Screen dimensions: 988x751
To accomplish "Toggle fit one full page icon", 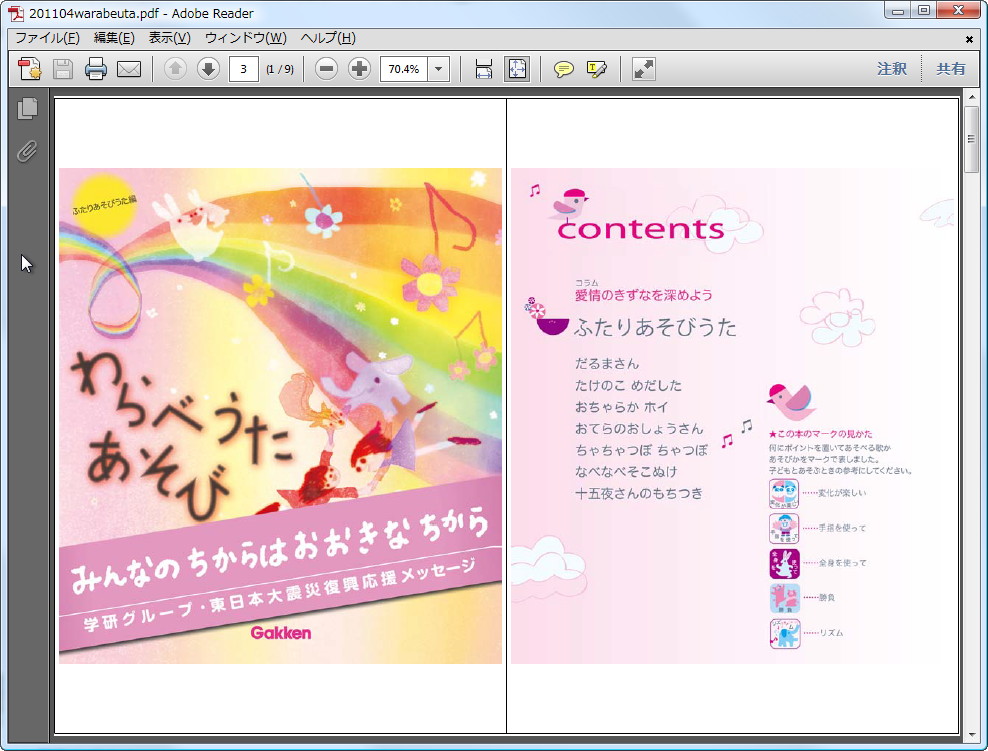I will 517,69.
